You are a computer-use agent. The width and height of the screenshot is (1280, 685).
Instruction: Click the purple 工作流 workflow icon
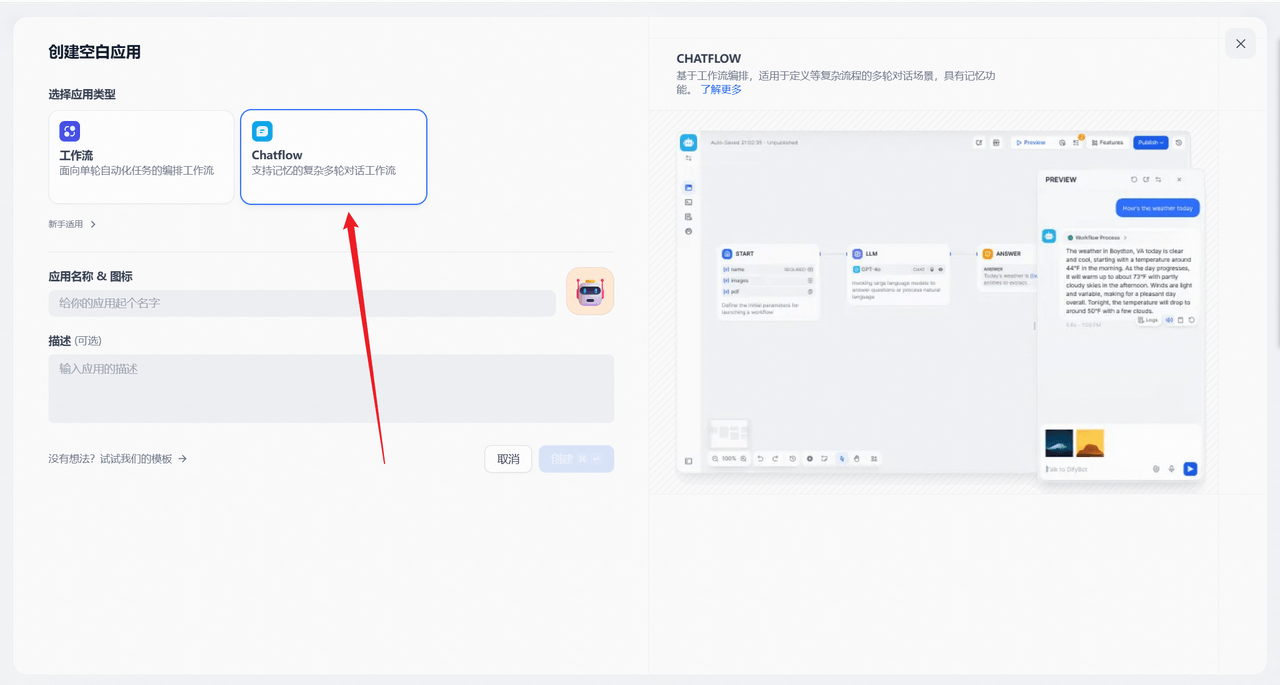70,131
